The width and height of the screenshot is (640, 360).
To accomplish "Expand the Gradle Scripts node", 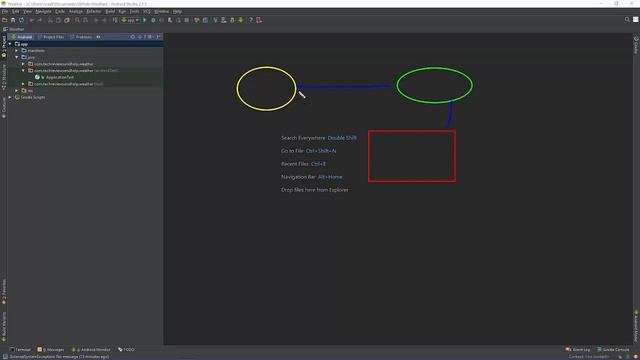I will [x=10, y=97].
